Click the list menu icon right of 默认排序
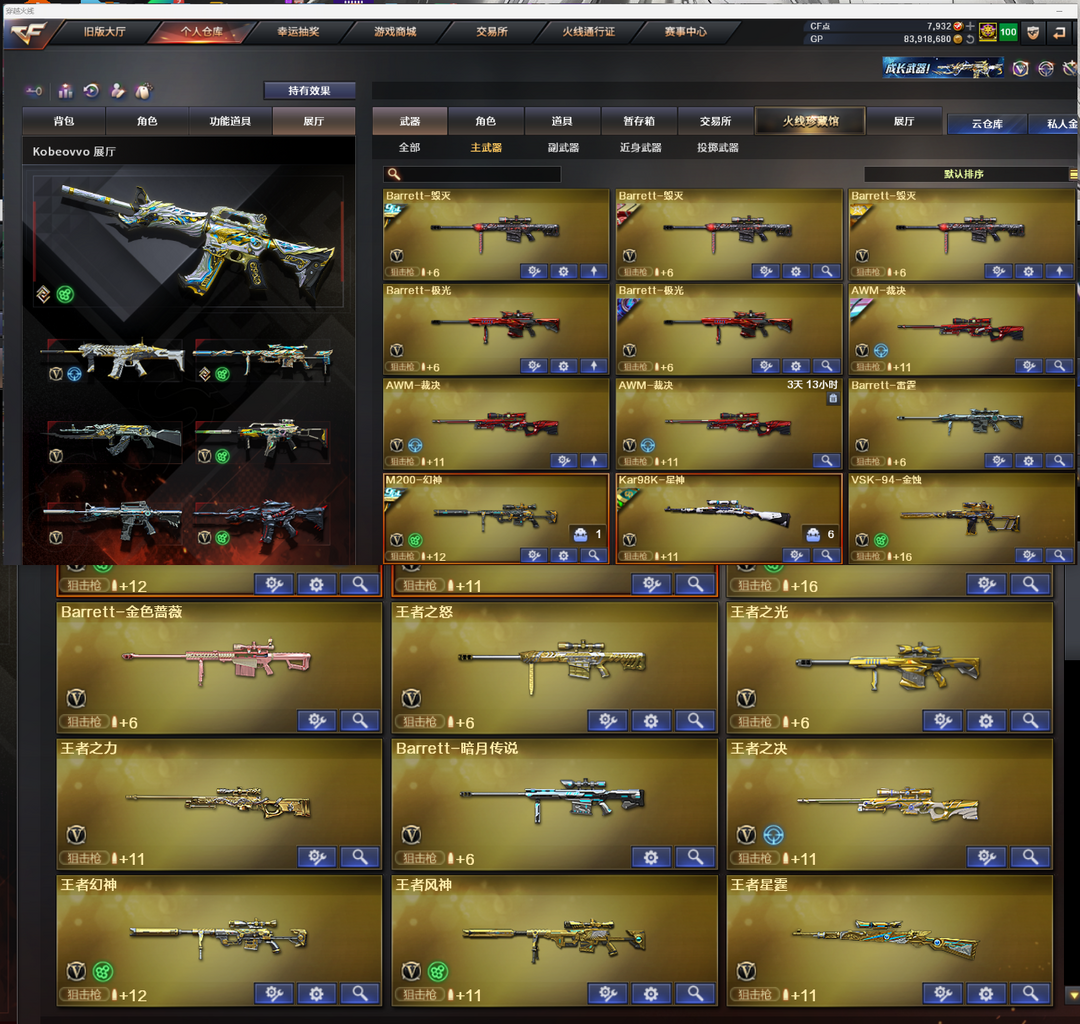The image size is (1080, 1024). pyautogui.click(x=1074, y=174)
